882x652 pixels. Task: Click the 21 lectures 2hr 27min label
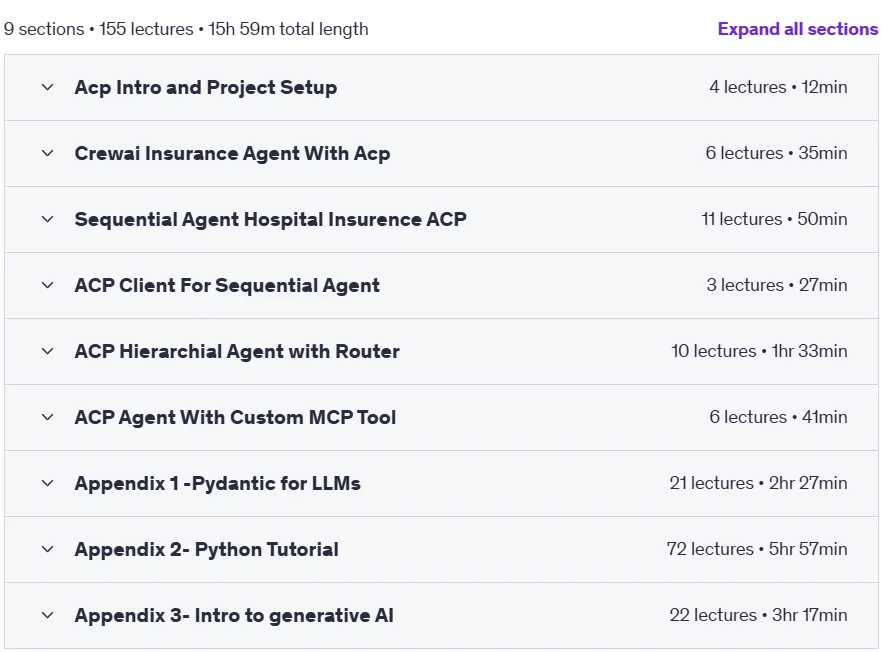pos(758,483)
